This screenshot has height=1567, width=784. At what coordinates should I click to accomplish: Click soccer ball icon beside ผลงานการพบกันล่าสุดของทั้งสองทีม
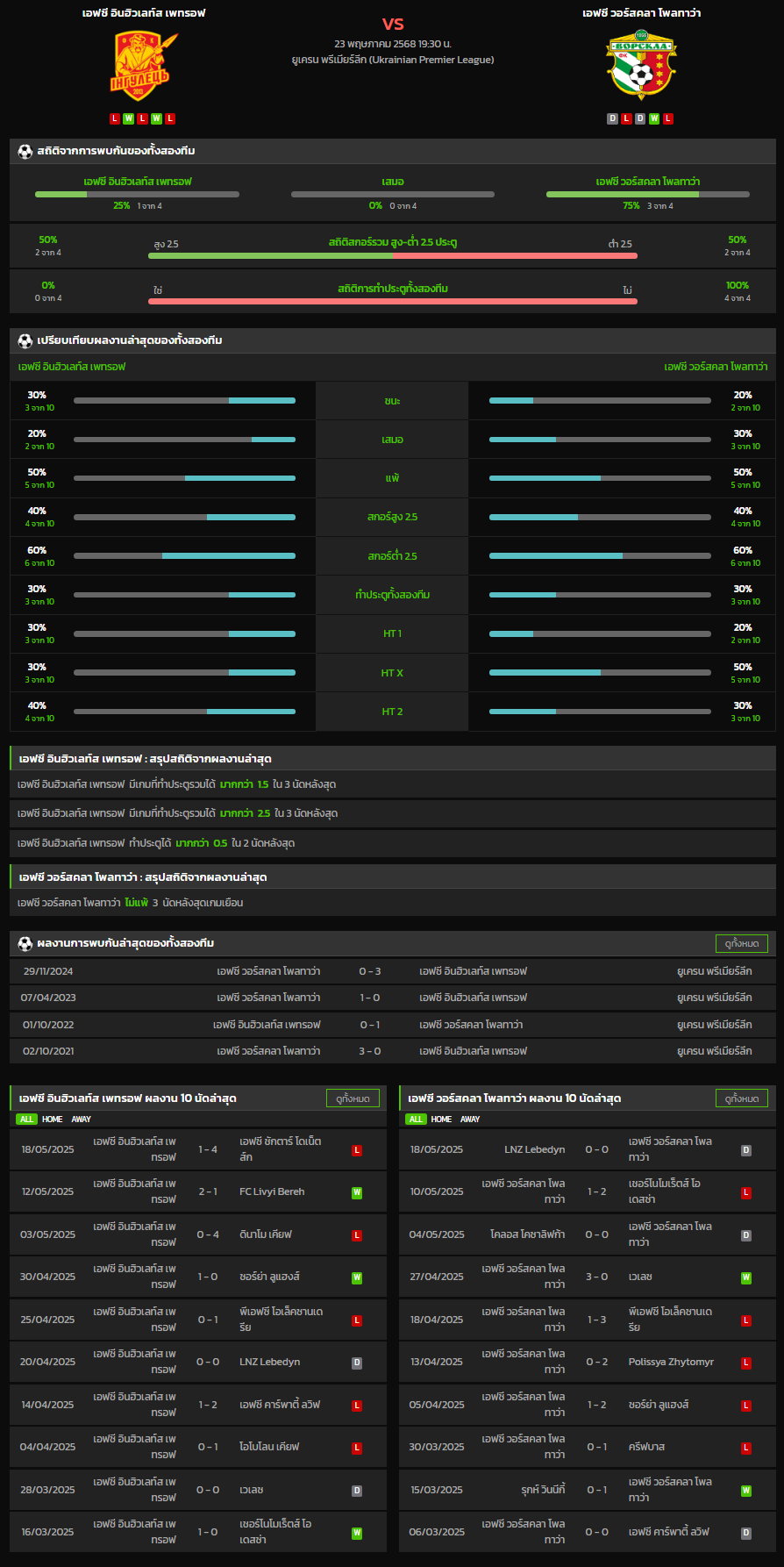[25, 943]
